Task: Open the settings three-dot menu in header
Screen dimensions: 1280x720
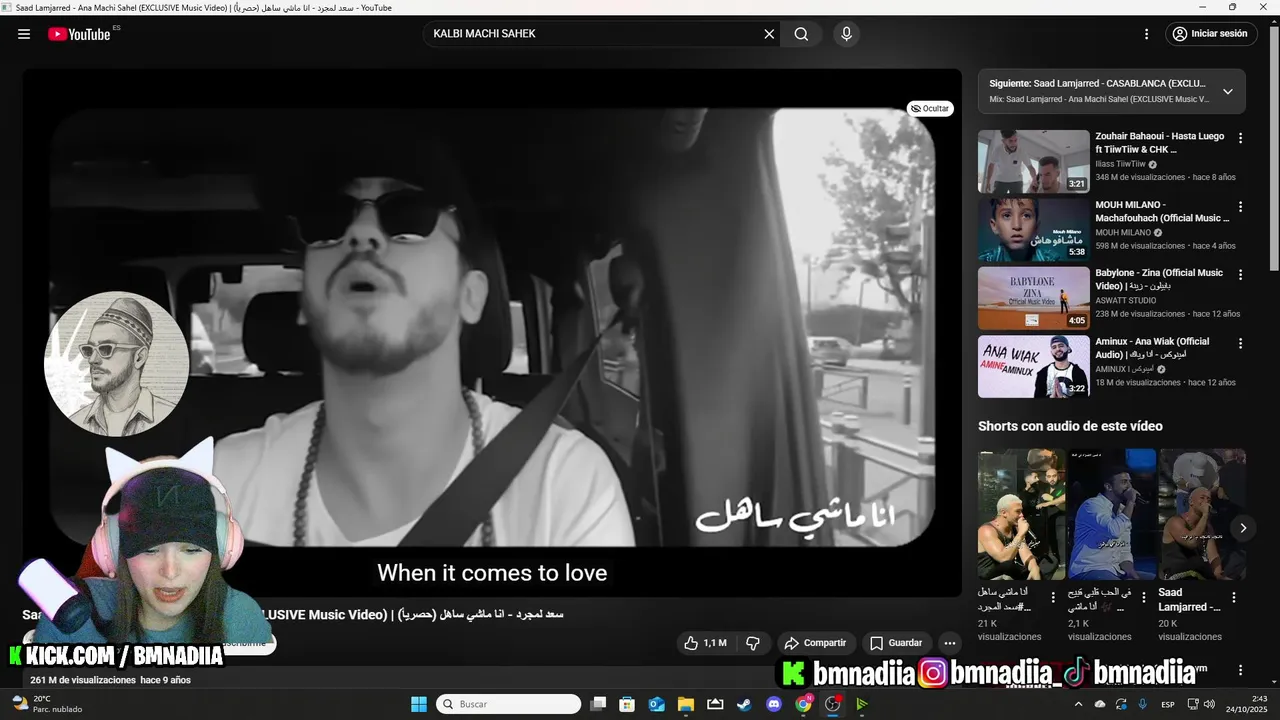Action: tap(1146, 34)
